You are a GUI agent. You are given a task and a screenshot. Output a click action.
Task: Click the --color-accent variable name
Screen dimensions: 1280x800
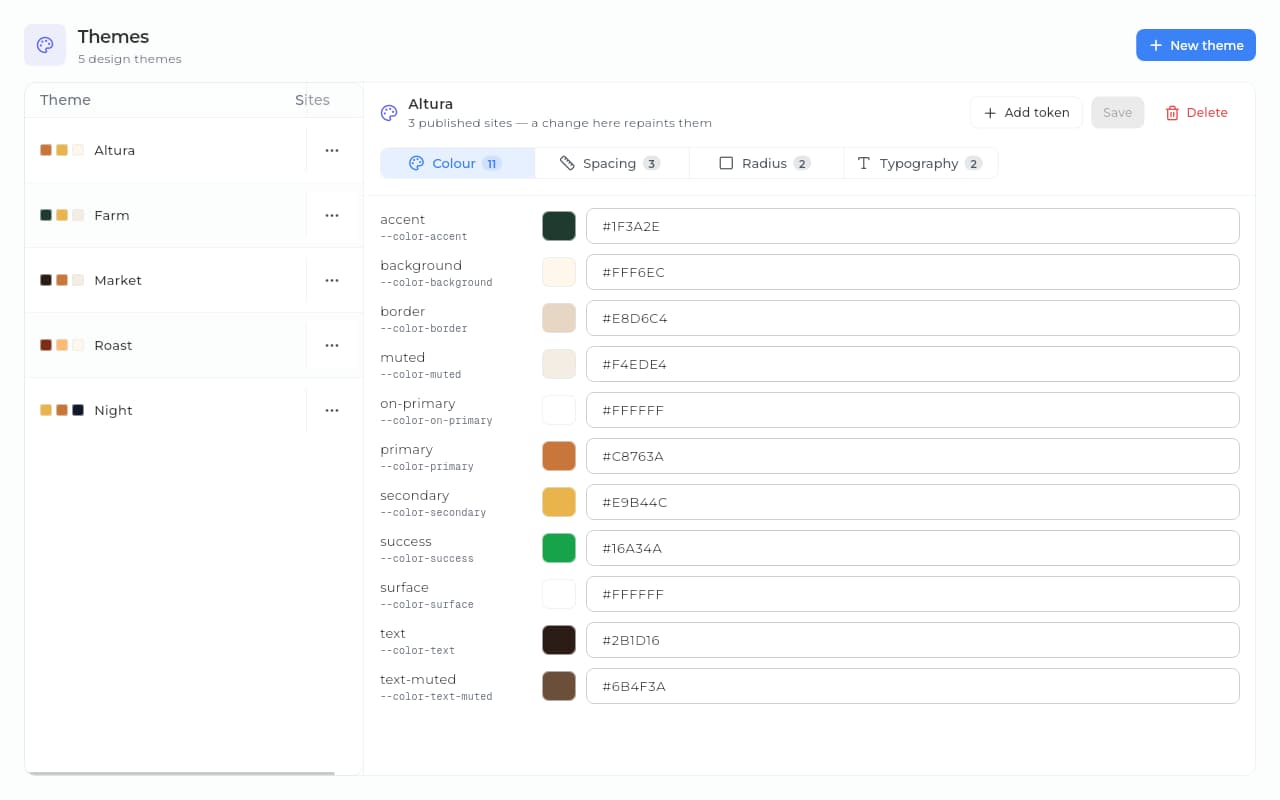click(x=423, y=237)
